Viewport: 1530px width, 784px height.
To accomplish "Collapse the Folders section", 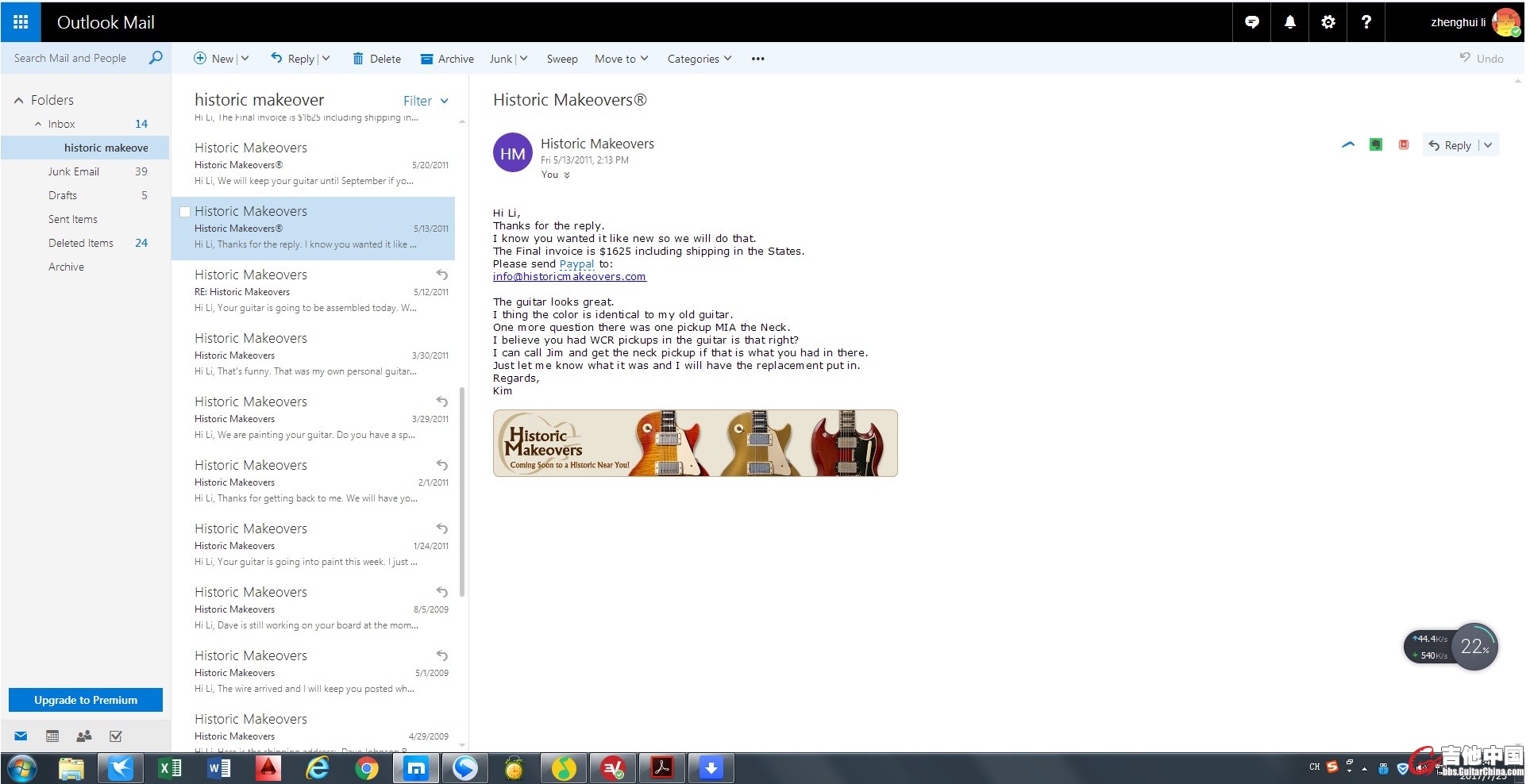I will (18, 100).
